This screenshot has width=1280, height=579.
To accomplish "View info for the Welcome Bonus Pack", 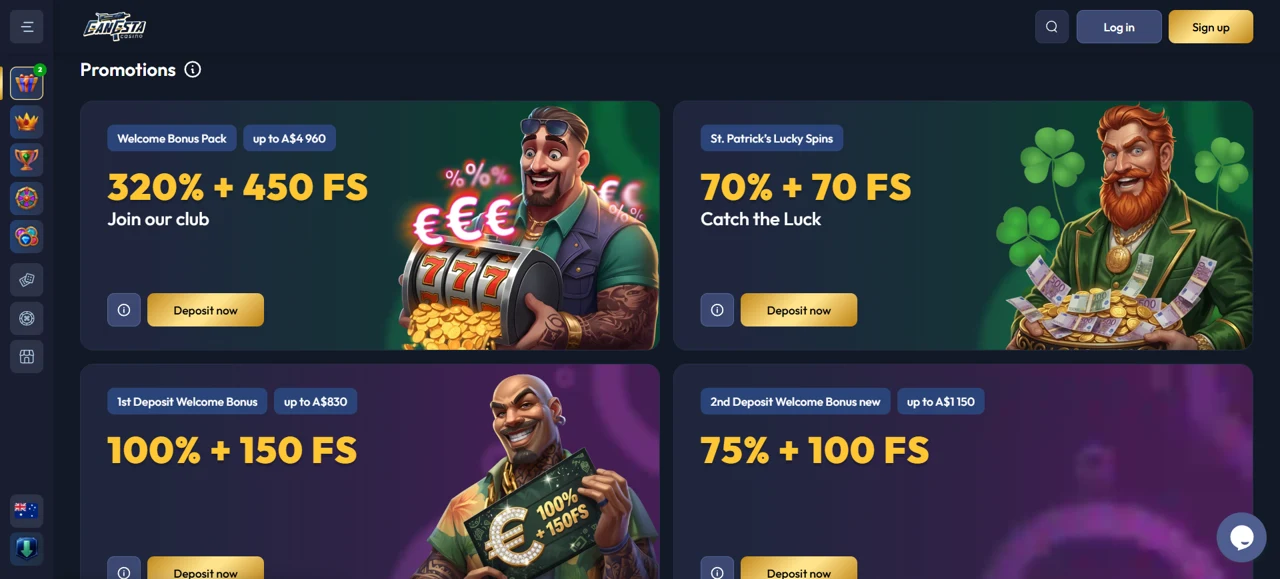I will coord(124,310).
